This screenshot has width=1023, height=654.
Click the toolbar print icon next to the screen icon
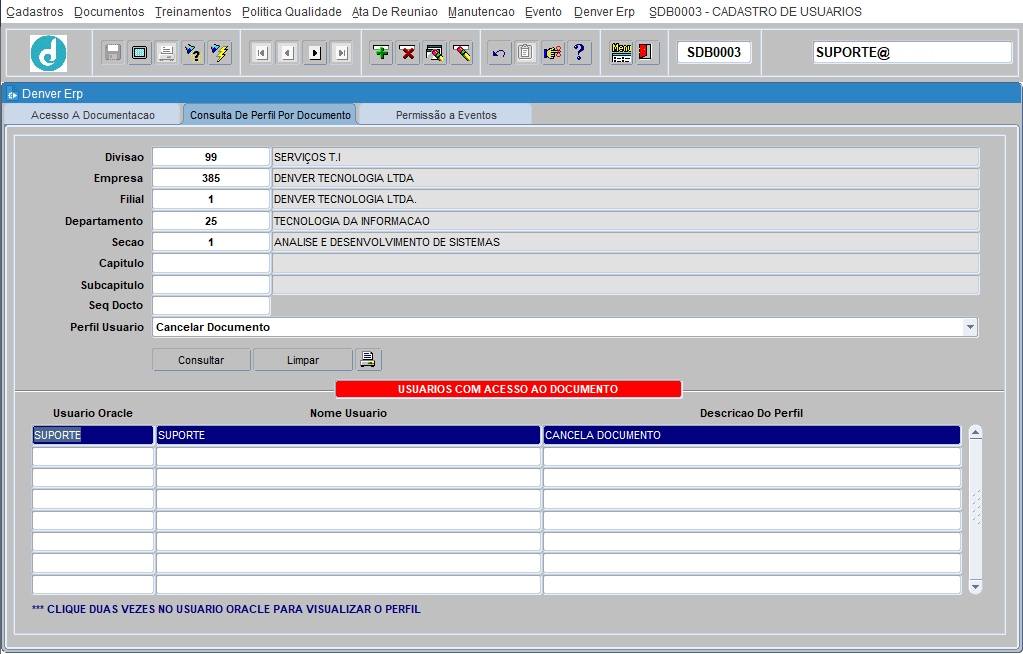[x=166, y=53]
